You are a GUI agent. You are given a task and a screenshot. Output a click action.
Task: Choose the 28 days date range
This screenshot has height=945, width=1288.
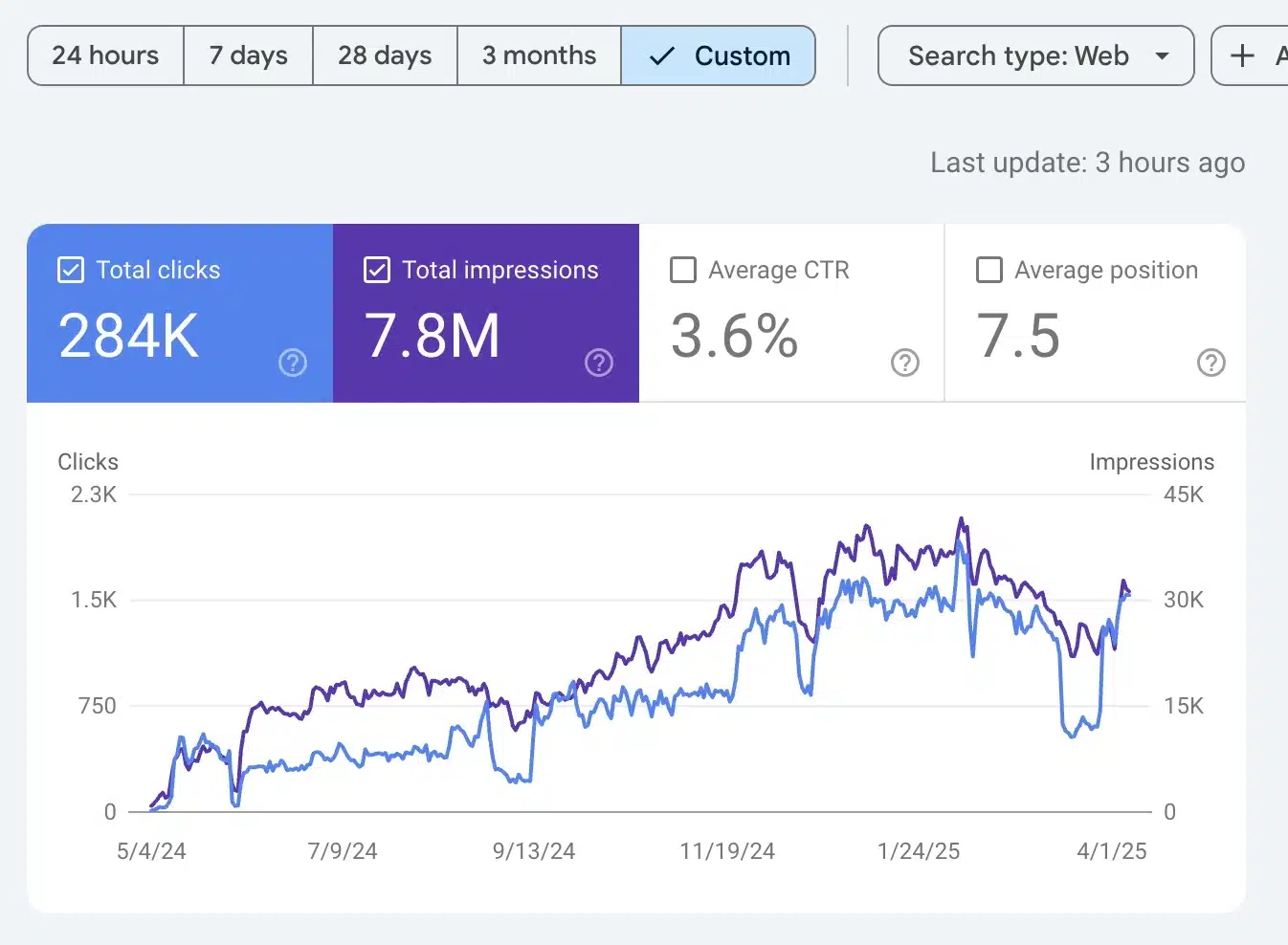pos(385,55)
